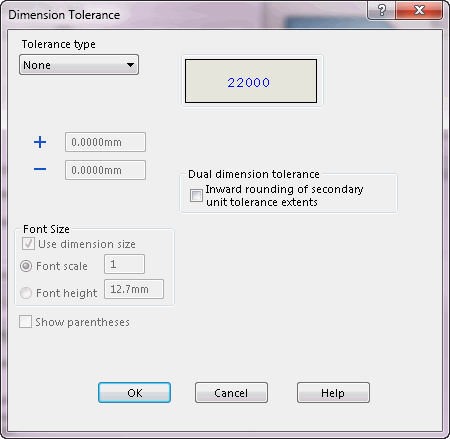Click the dropdown arrow next to None
This screenshot has height=439, width=450.
[130, 65]
